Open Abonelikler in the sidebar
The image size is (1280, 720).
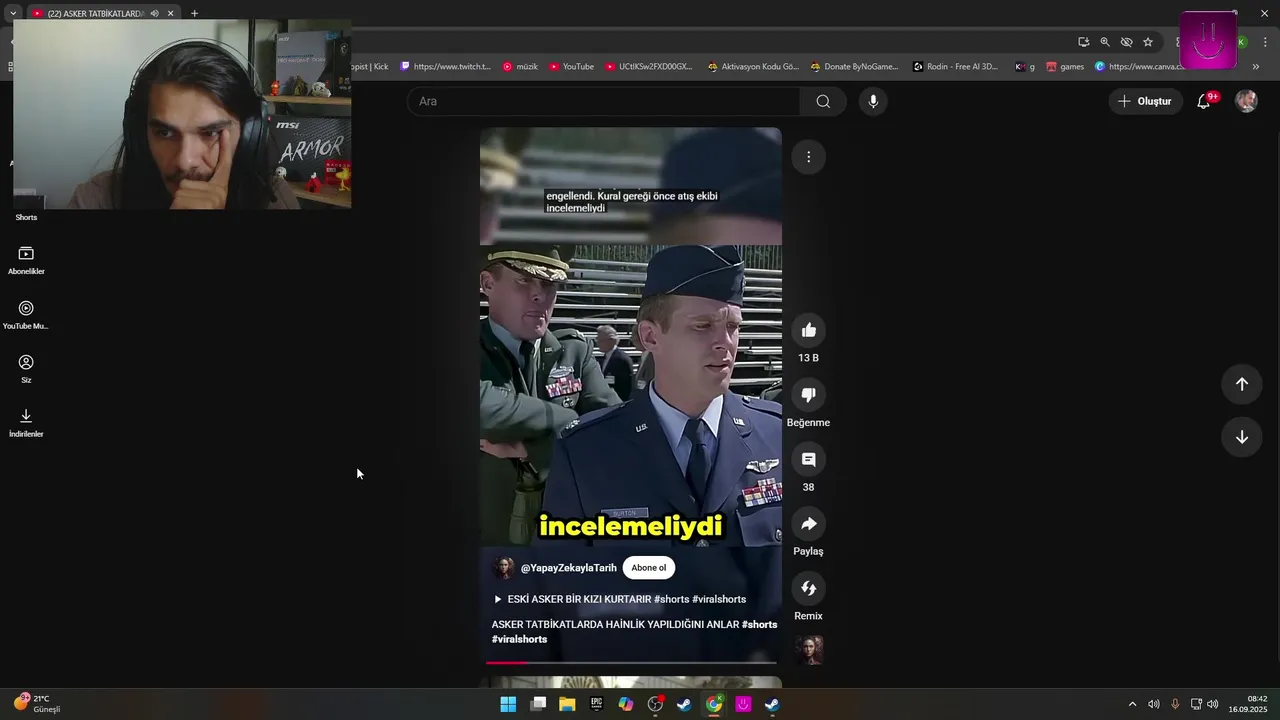point(26,261)
